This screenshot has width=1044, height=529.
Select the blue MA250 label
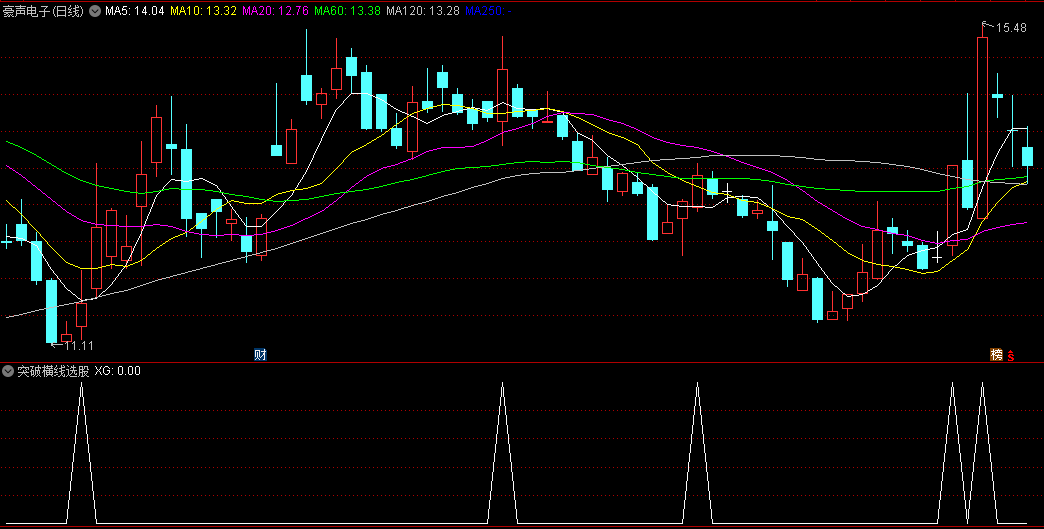[x=488, y=11]
